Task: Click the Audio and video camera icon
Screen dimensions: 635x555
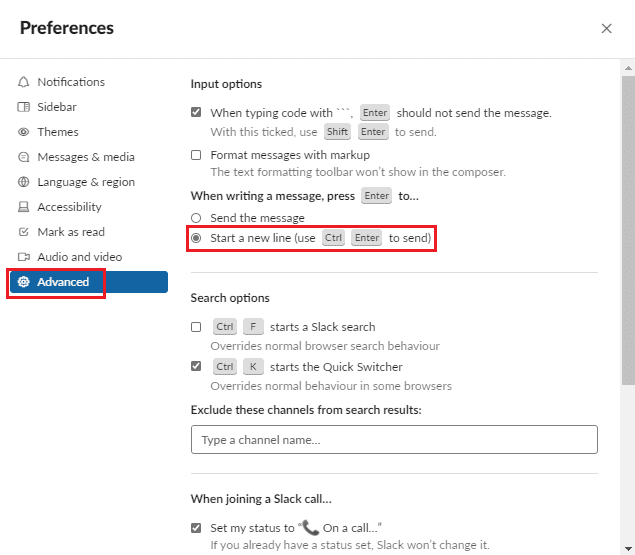Action: tap(24, 257)
